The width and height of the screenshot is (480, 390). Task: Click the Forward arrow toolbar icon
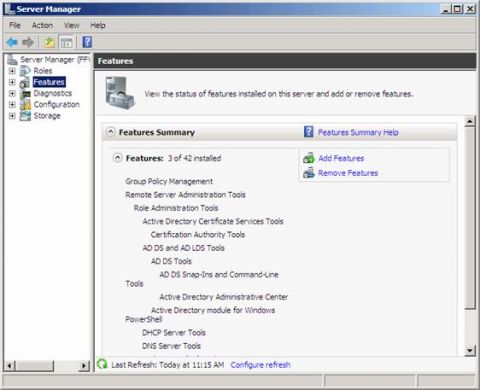pos(28,42)
